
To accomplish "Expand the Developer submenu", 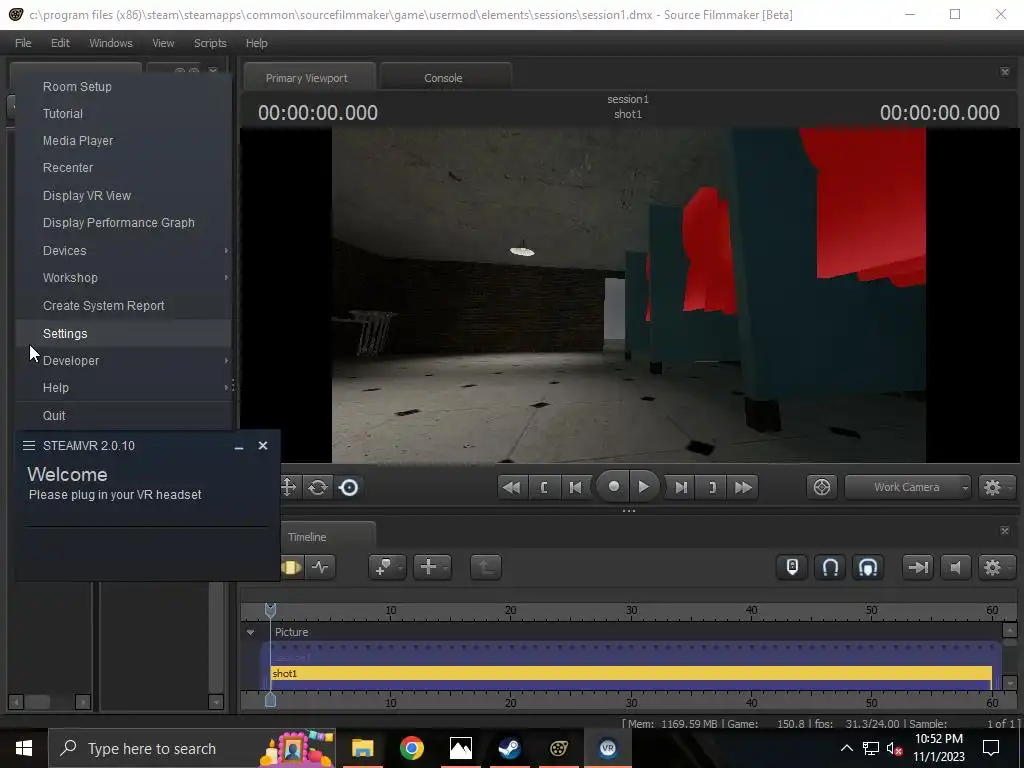I will tap(123, 360).
